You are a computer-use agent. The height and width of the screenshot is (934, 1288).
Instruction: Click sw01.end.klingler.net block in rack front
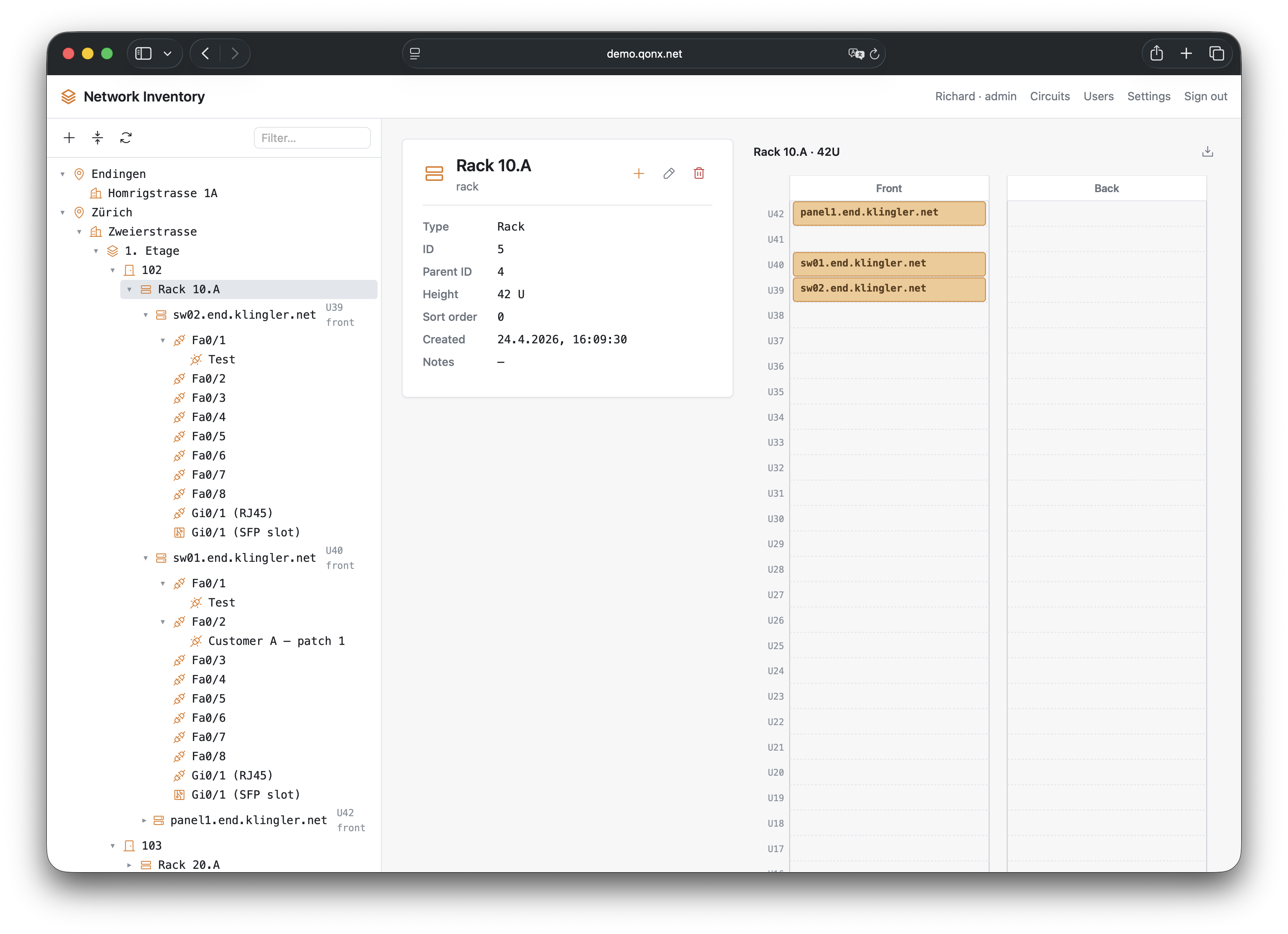pyautogui.click(x=889, y=264)
